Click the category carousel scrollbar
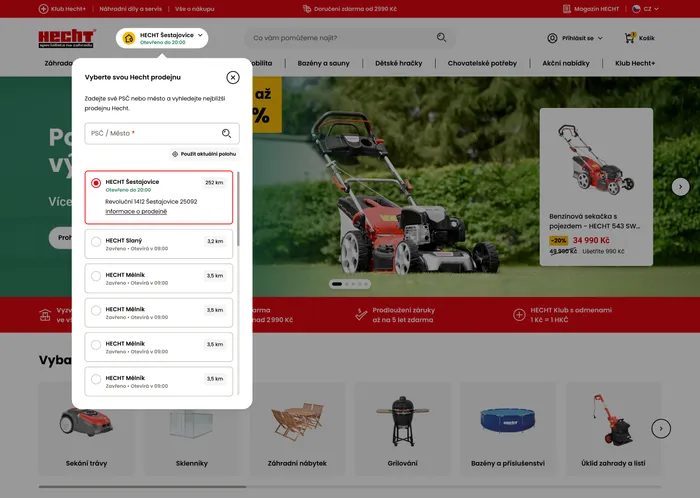Viewport: 700px width, 498px height. pyautogui.click(x=142, y=487)
